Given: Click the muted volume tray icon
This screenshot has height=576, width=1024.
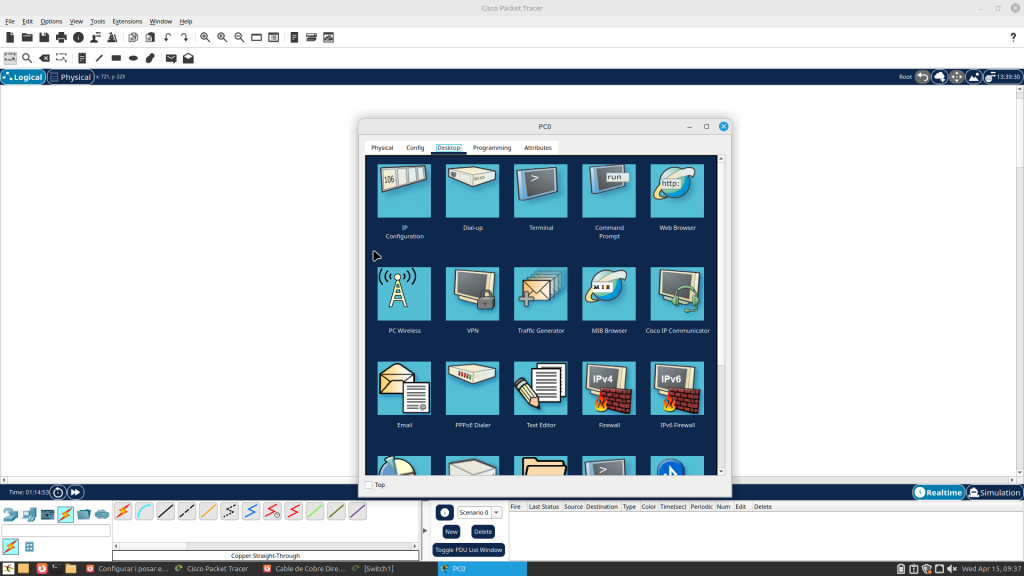Looking at the screenshot, I should 952,568.
